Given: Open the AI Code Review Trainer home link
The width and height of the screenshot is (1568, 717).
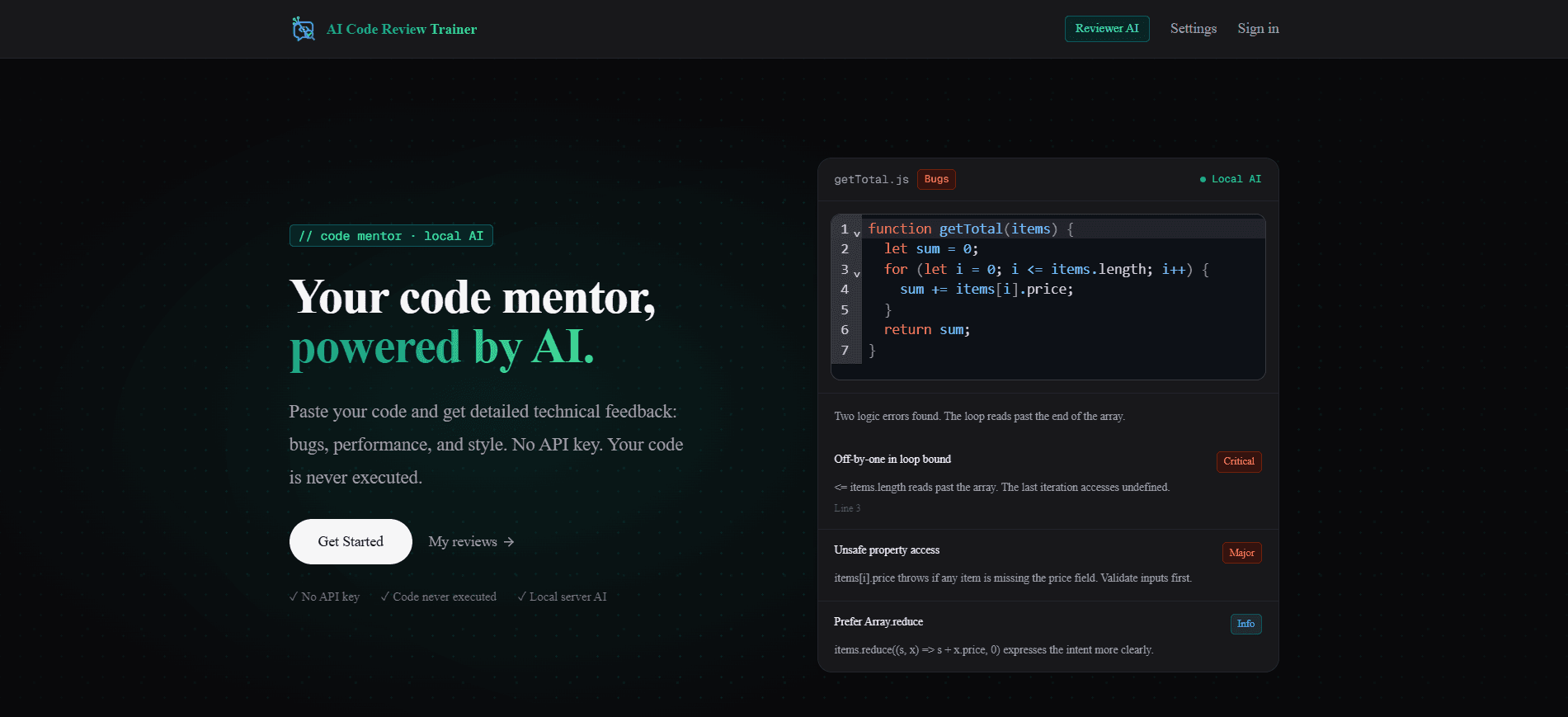Looking at the screenshot, I should pyautogui.click(x=384, y=29).
